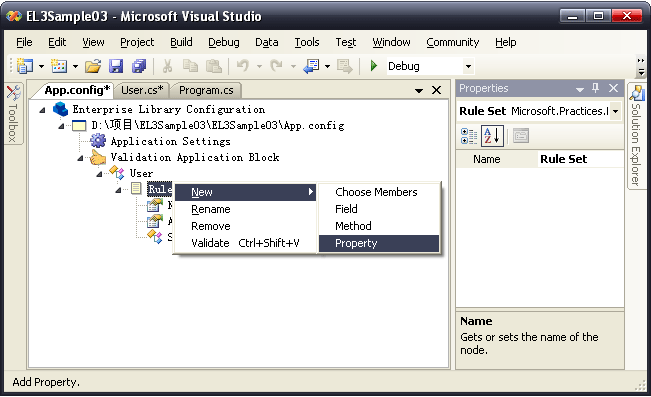This screenshot has height=397, width=651.
Task: Pin the Properties panel with auto-hide
Action: pyautogui.click(x=596, y=88)
